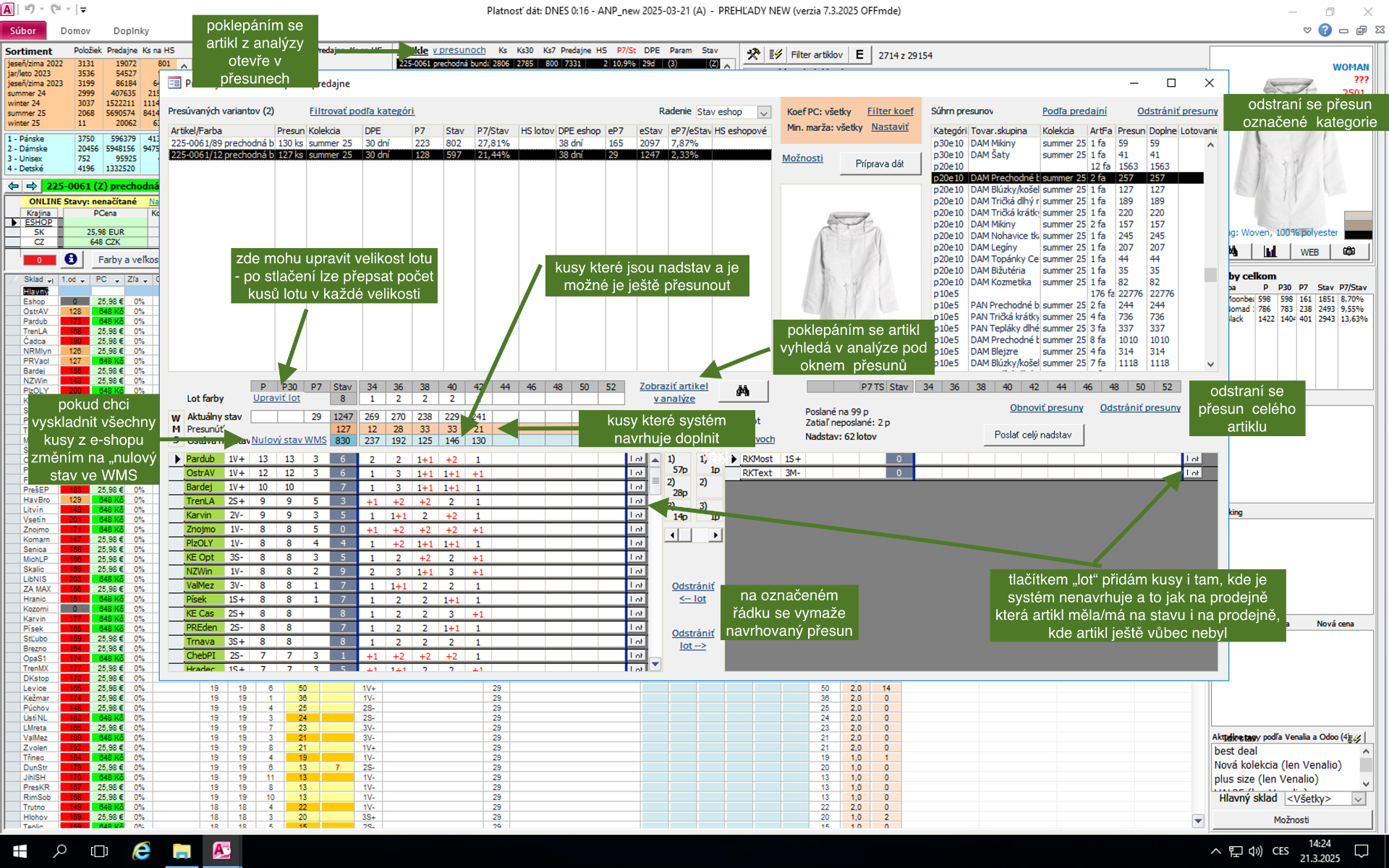Go to next article with right arrow
Screen dimensions: 1389x868
click(x=31, y=187)
